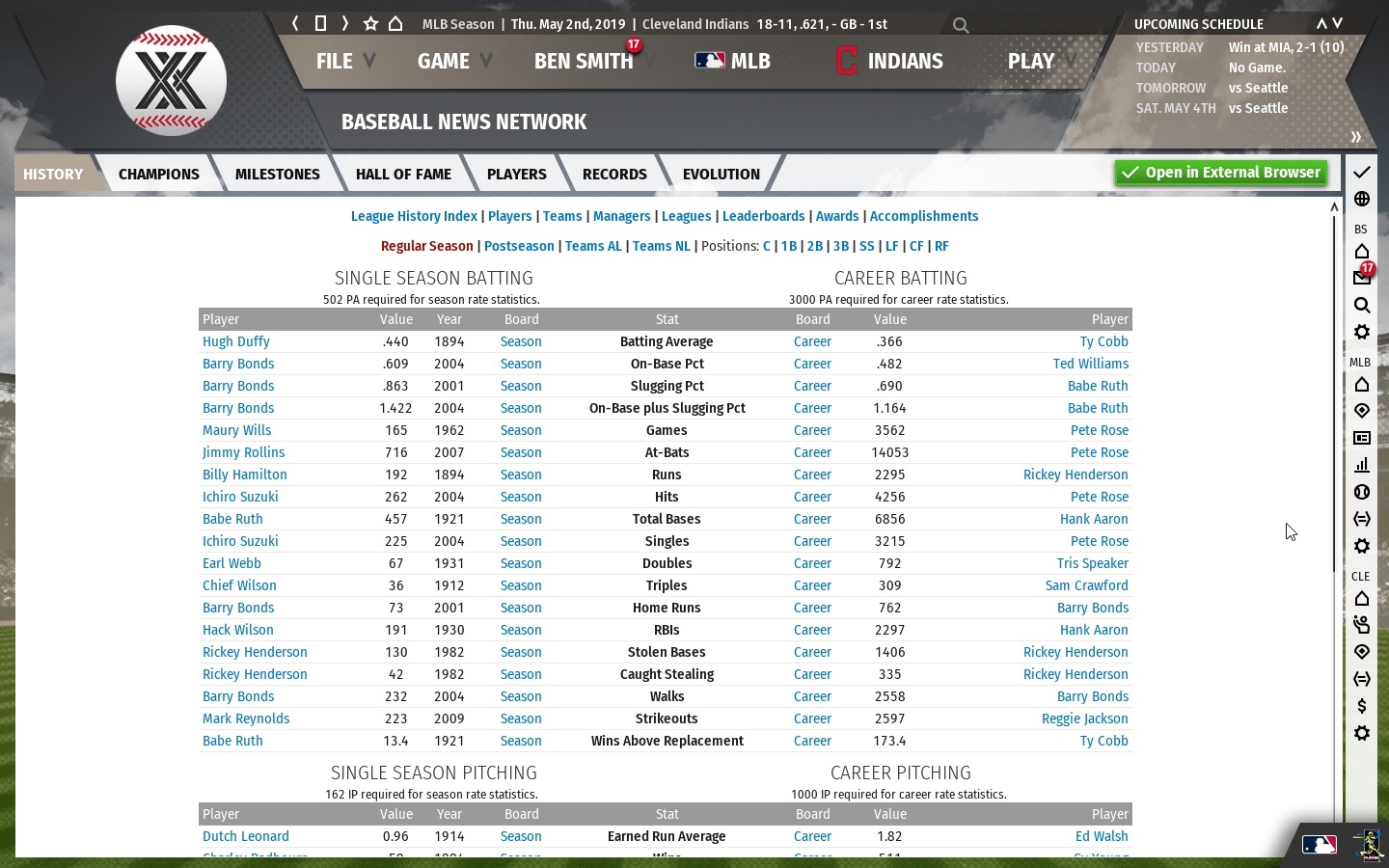Open the Leaderboards link
The image size is (1389, 868).
(763, 216)
